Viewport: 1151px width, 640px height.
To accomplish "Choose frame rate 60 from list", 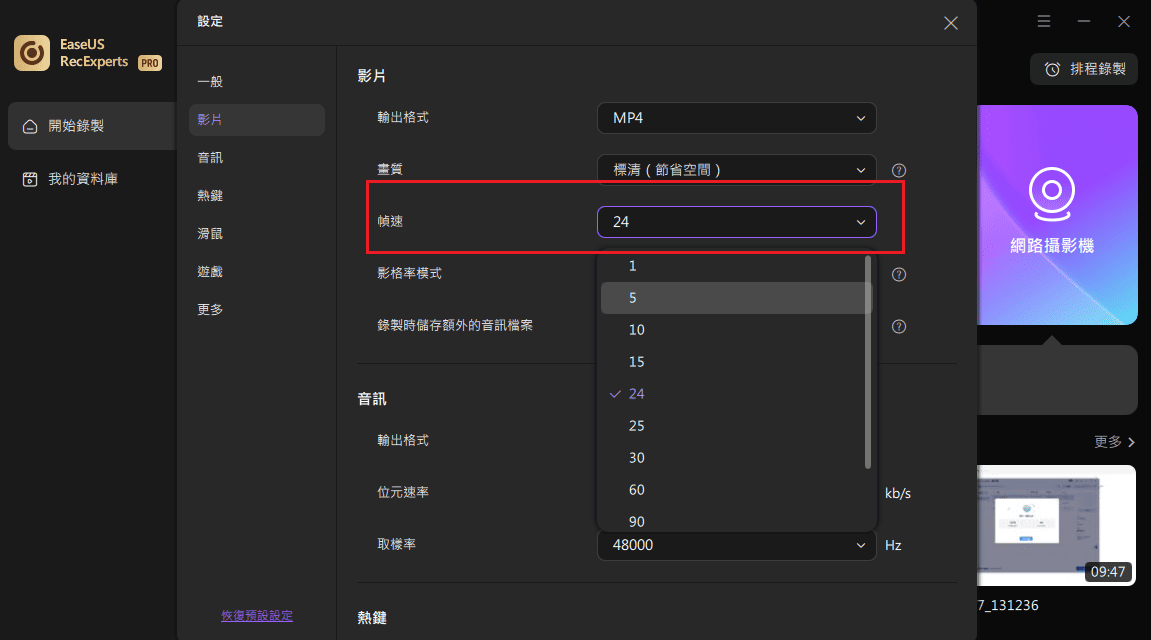I will 733,490.
